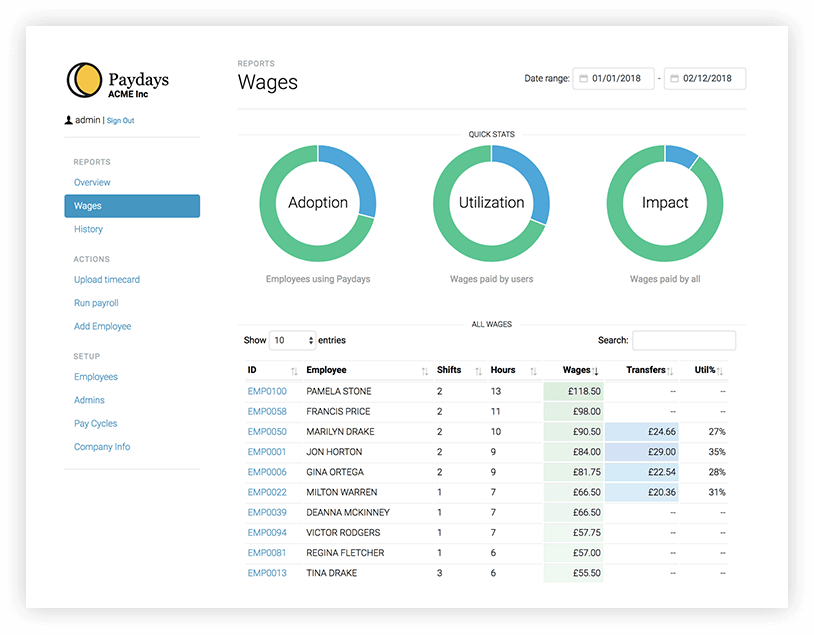Go to the History report
814x635 pixels.
click(x=88, y=229)
